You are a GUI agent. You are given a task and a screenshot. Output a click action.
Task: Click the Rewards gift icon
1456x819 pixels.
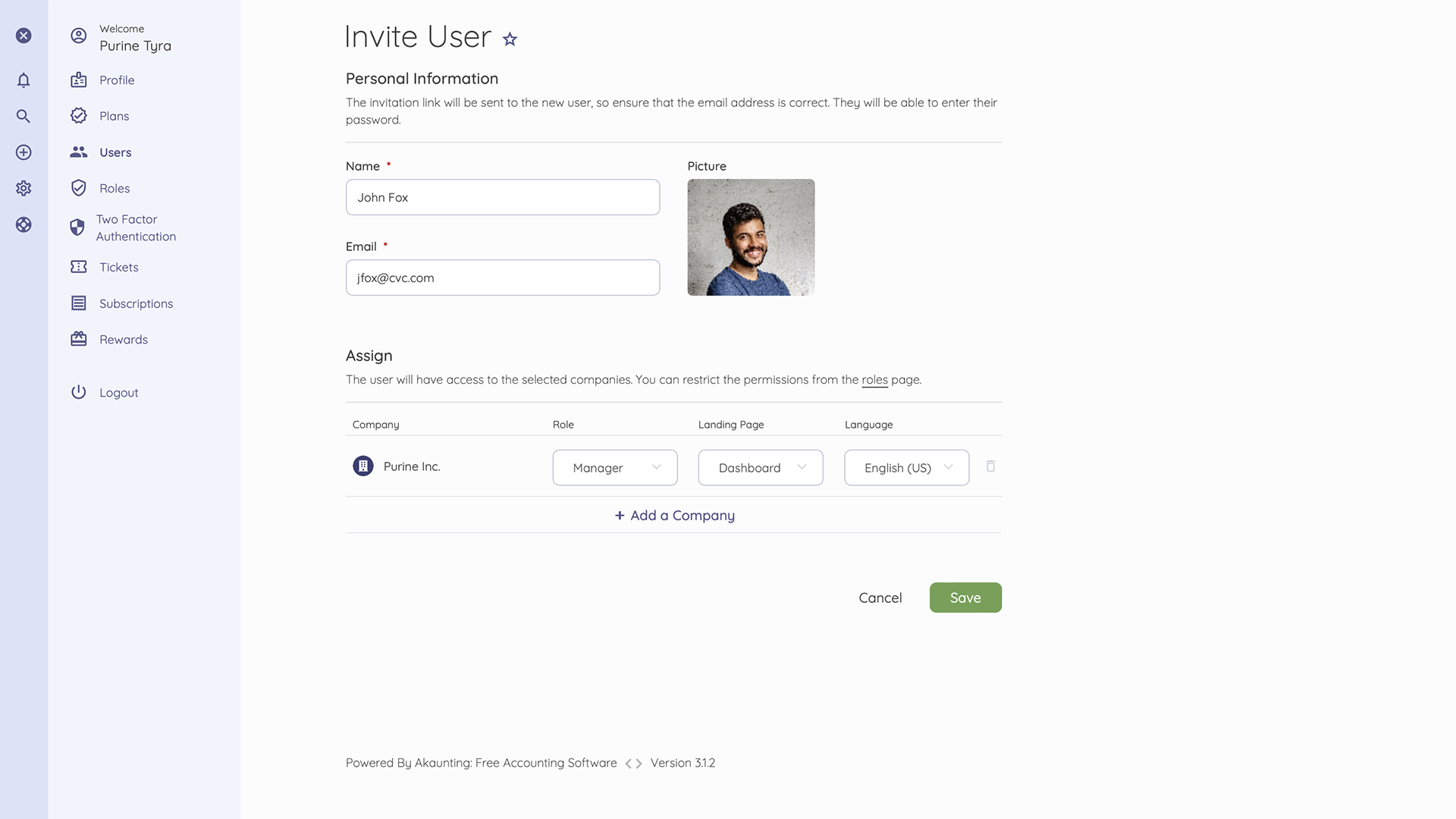[79, 339]
